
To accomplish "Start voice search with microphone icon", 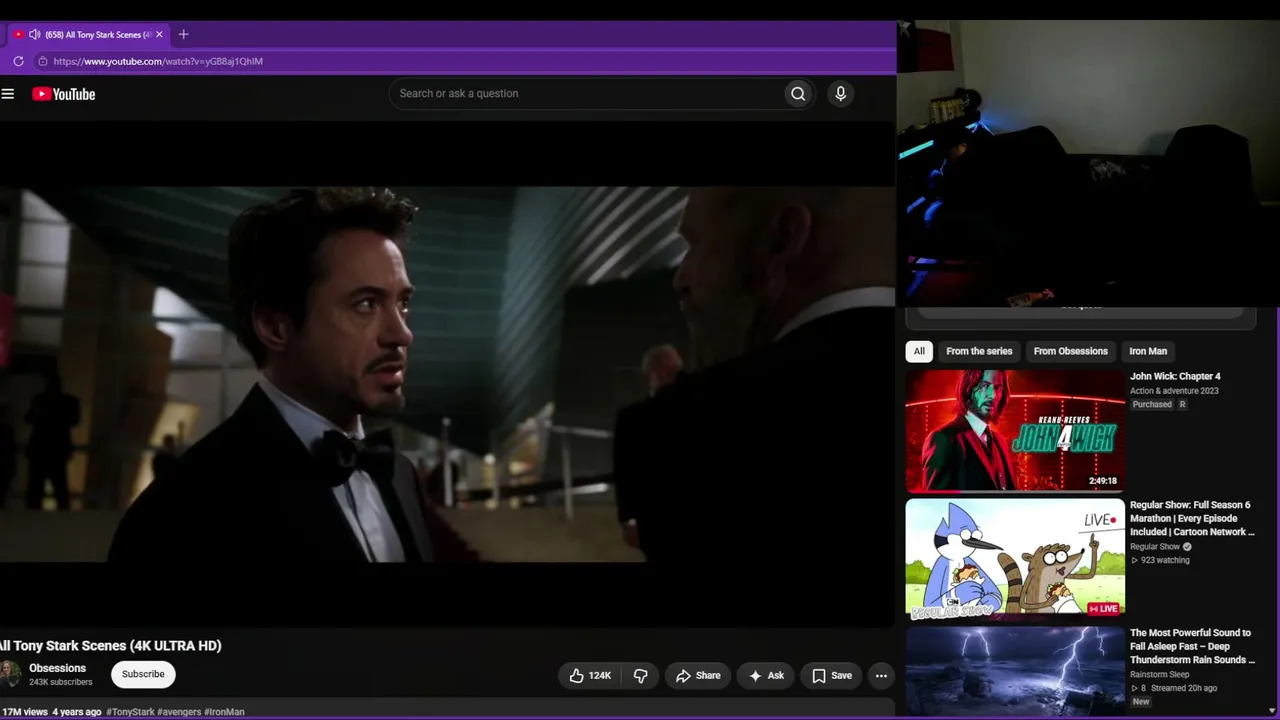I will point(840,94).
